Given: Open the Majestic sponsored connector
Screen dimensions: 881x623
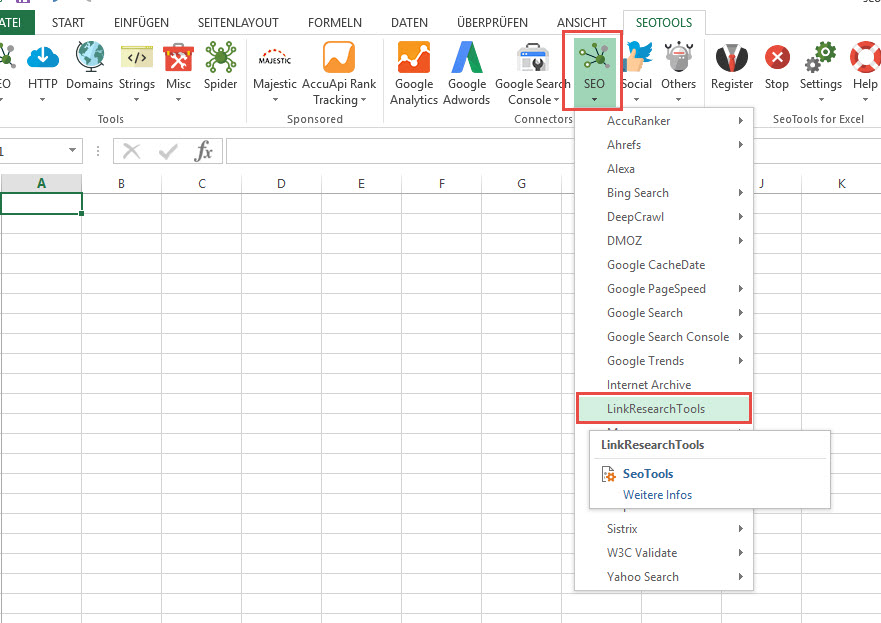Looking at the screenshot, I should [x=275, y=58].
